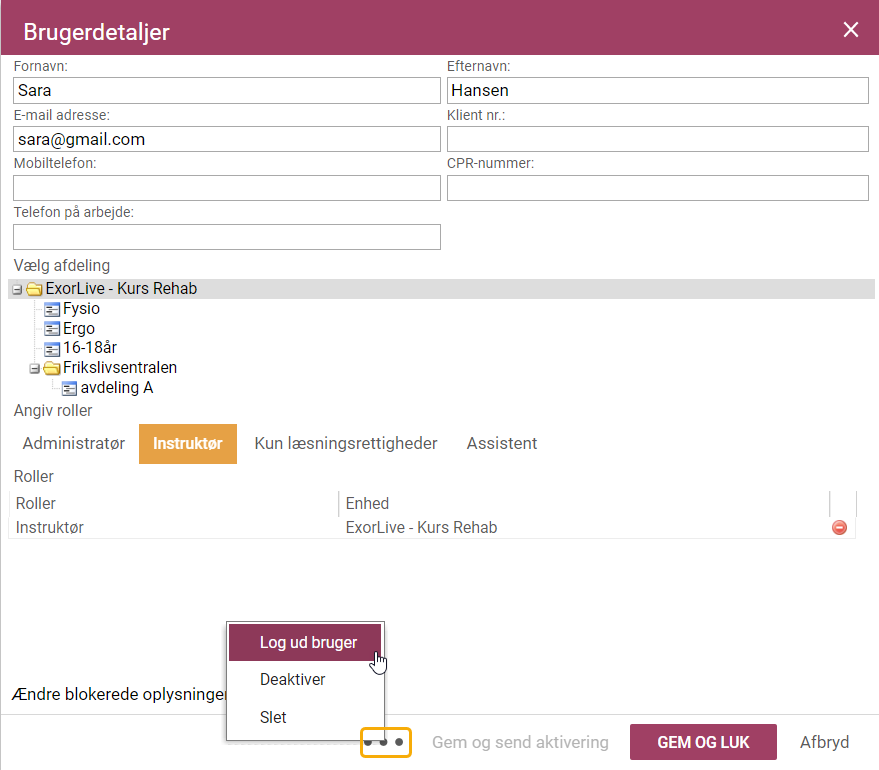Click the GEM OG LUK button
This screenshot has height=770, width=879.
tap(703, 742)
